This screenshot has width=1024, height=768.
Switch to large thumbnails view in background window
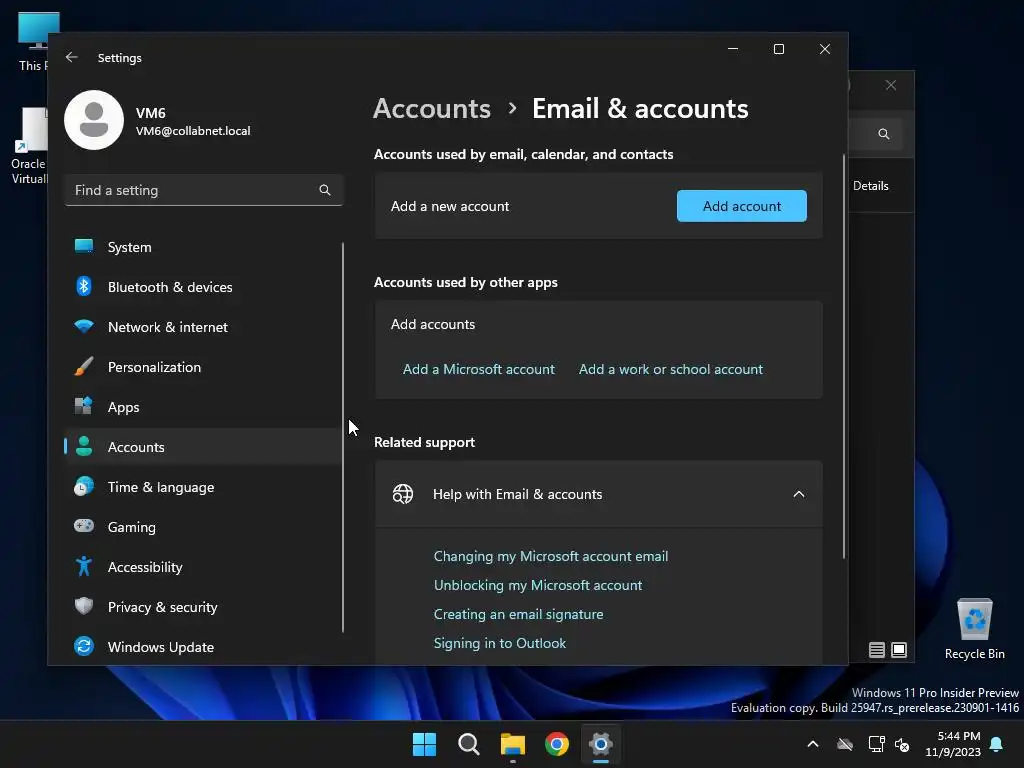899,650
